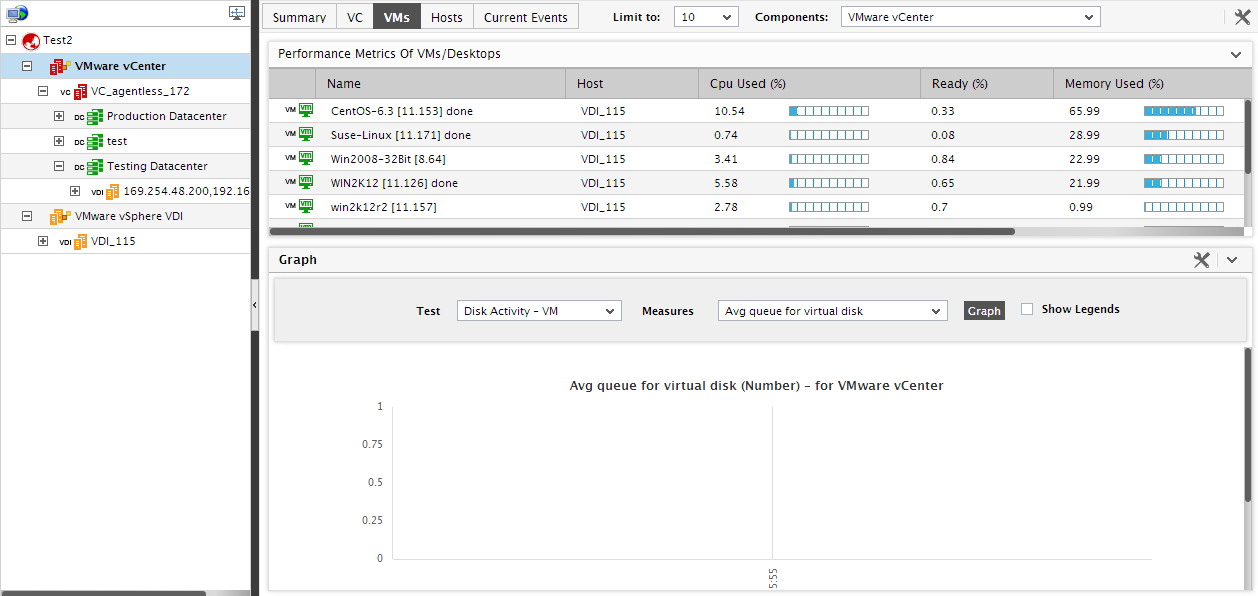Collapse the VC_agentless_172 node
Image resolution: width=1258 pixels, height=596 pixels.
point(43,91)
